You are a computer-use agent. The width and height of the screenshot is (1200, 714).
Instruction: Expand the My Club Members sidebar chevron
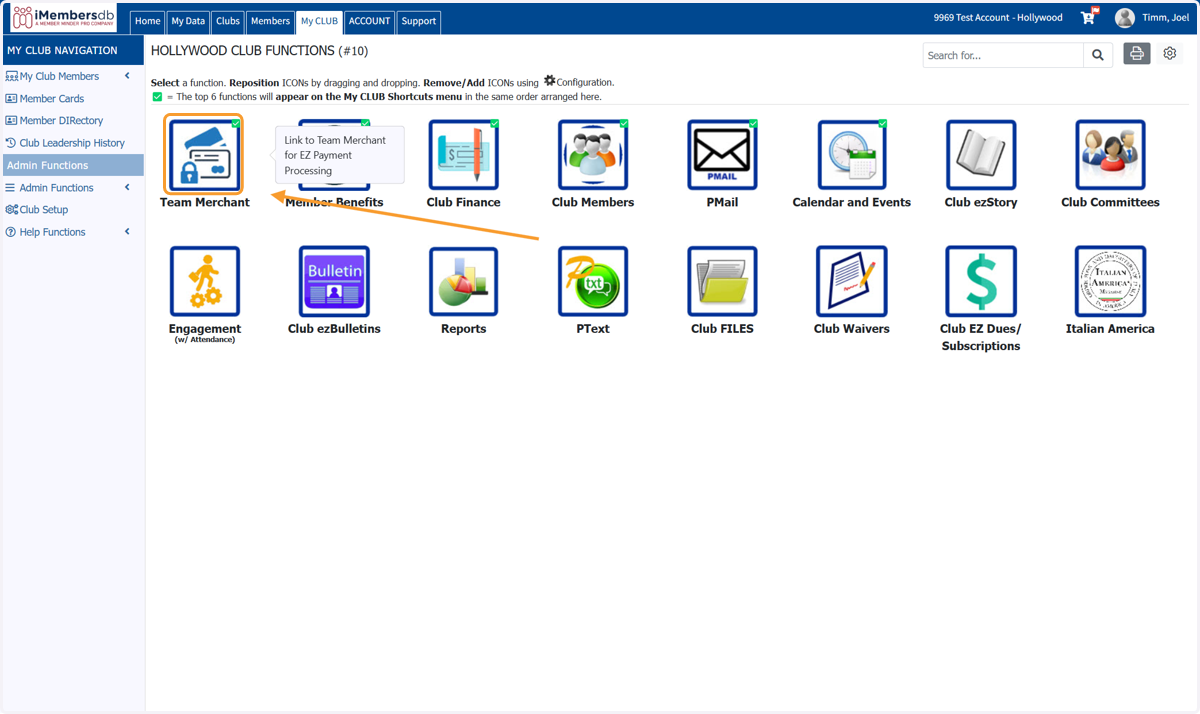127,76
